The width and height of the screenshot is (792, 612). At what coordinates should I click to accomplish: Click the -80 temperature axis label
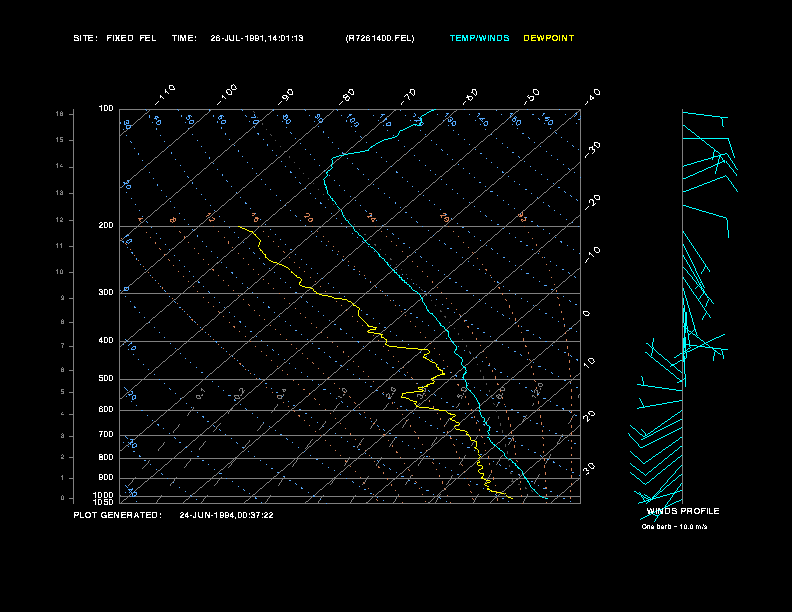tap(347, 97)
